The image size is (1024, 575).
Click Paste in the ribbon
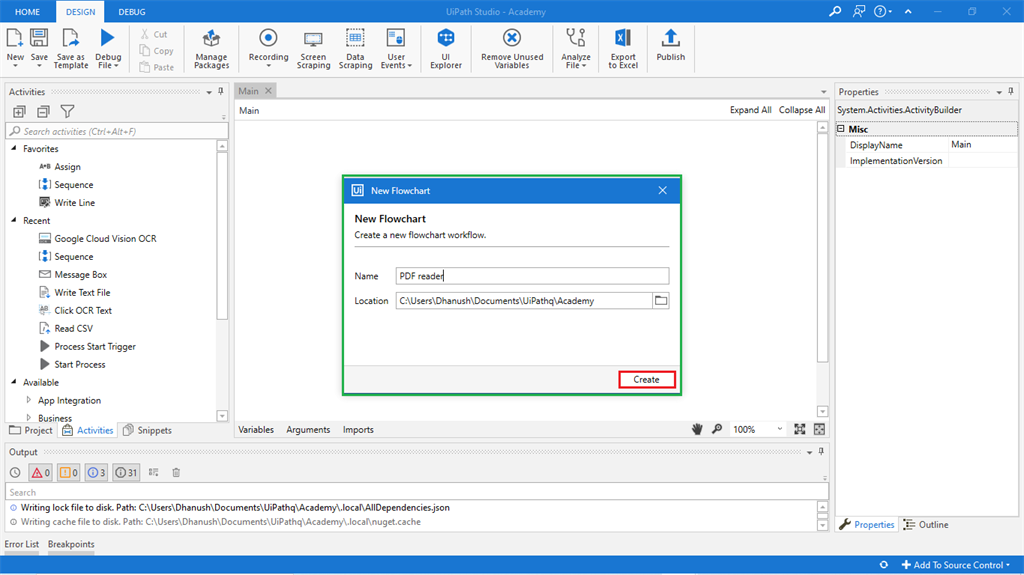[157, 67]
